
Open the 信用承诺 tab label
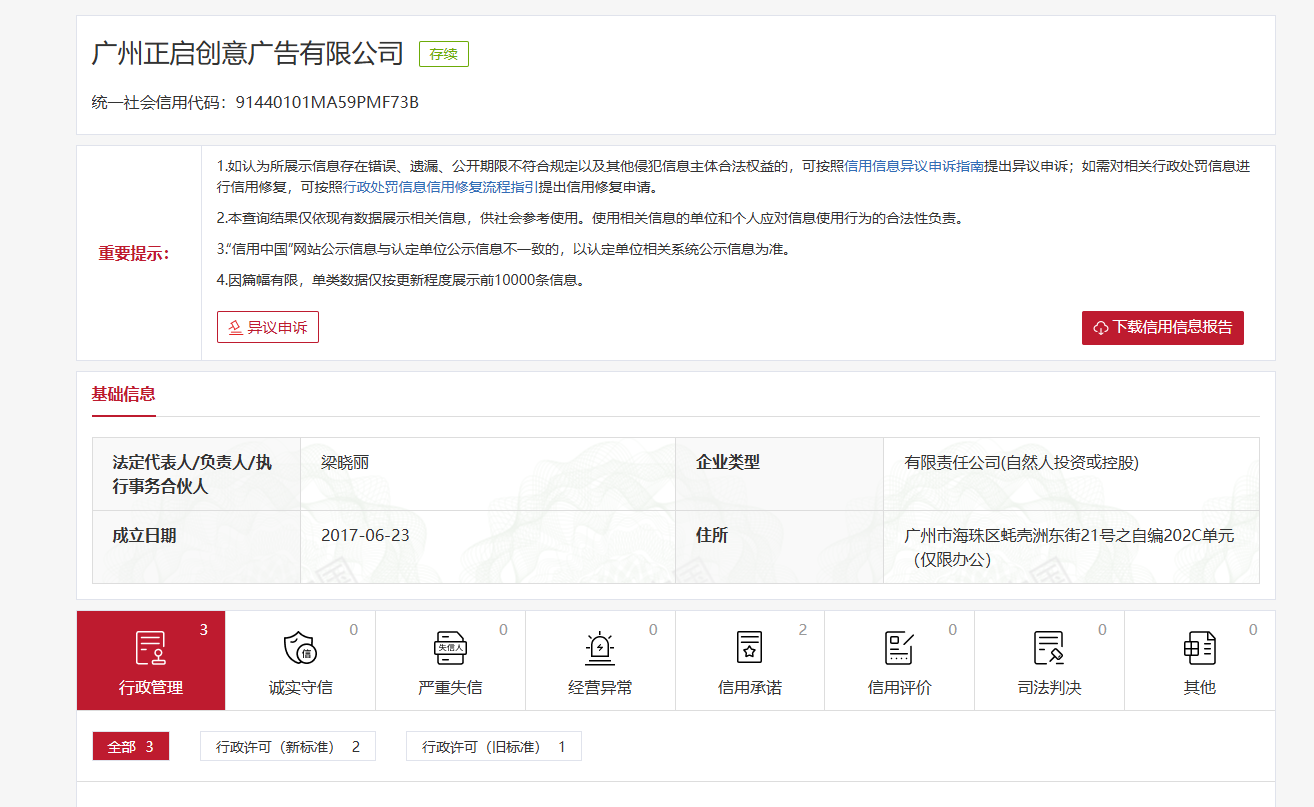point(749,688)
